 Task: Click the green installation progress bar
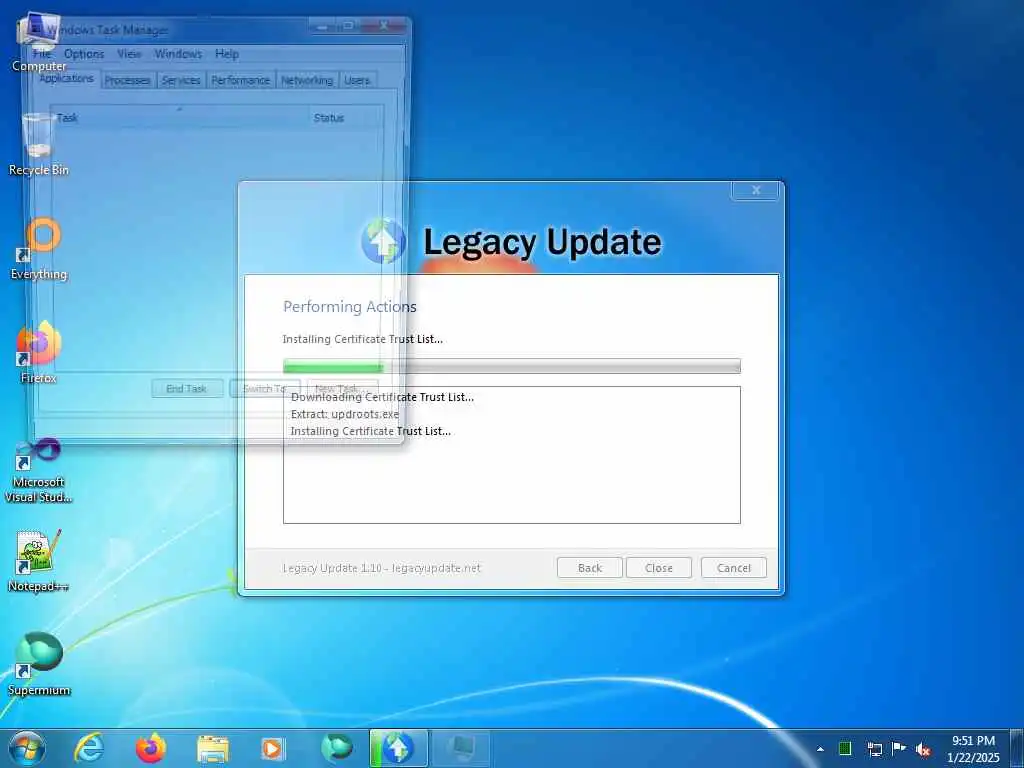click(512, 366)
